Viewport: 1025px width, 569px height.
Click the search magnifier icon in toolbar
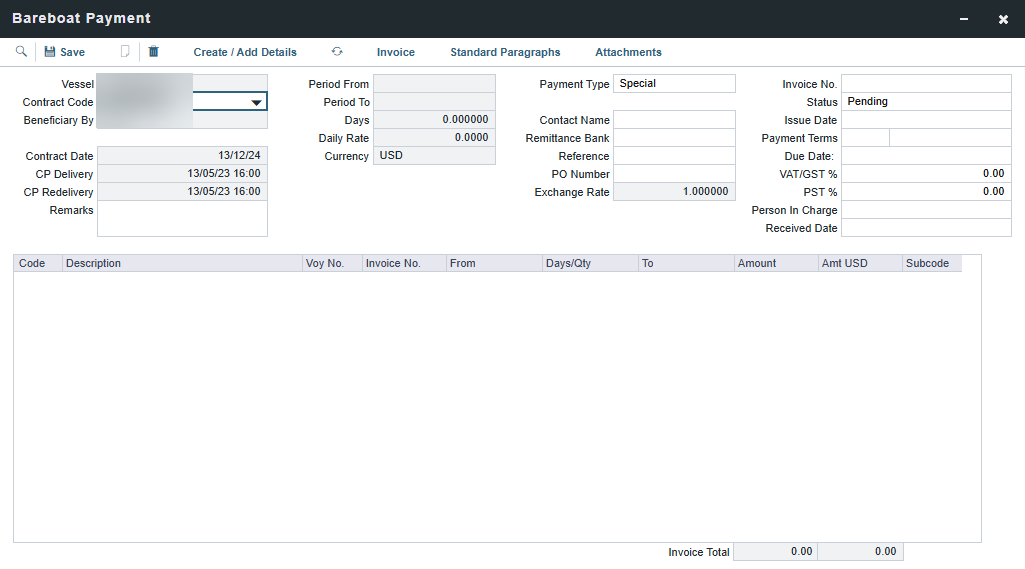click(21, 52)
